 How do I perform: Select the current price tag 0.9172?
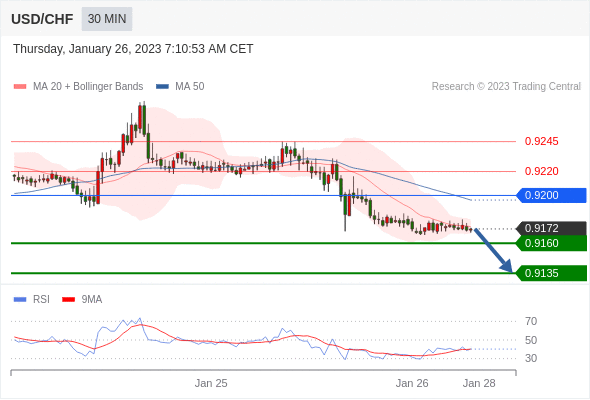[552, 228]
